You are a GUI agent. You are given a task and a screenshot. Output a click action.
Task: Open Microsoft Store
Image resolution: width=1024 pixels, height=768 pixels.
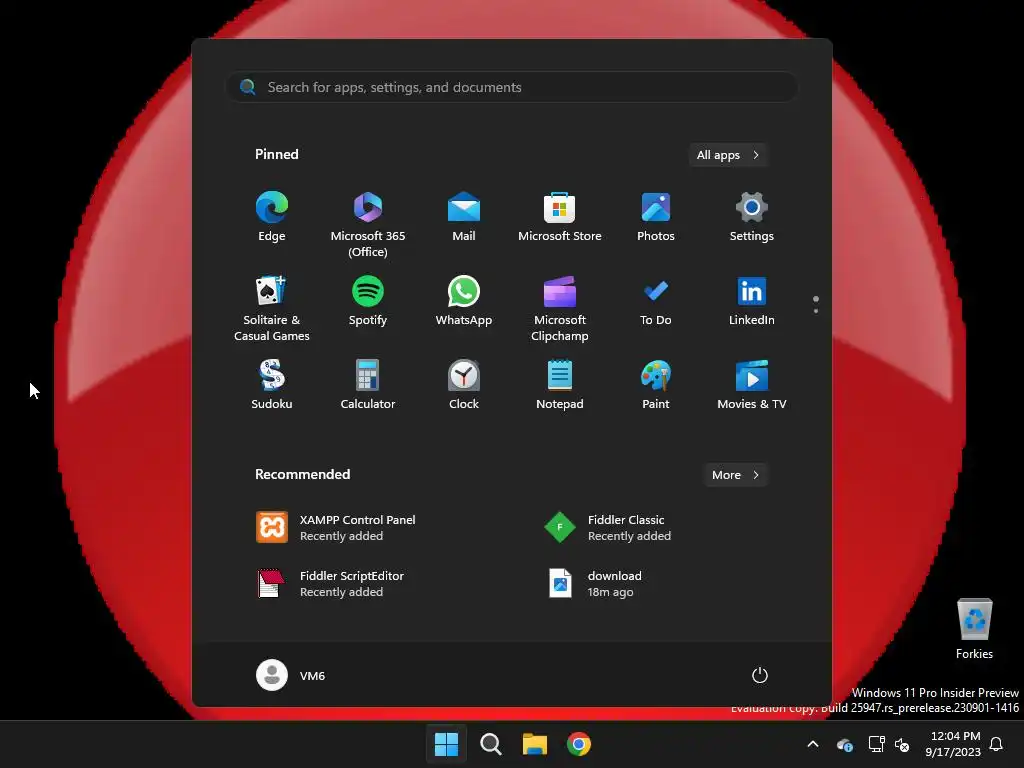[560, 217]
